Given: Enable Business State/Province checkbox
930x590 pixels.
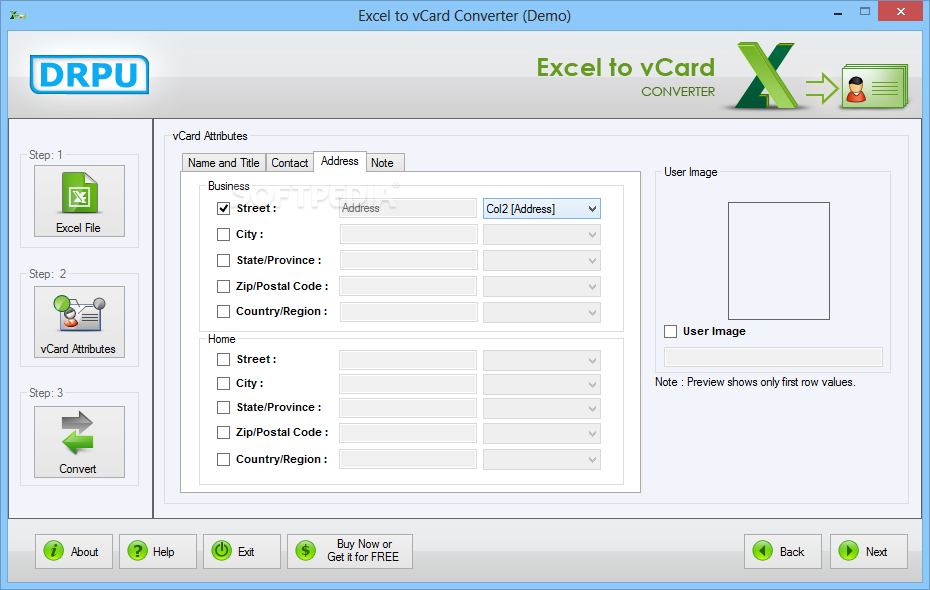Looking at the screenshot, I should (224, 261).
